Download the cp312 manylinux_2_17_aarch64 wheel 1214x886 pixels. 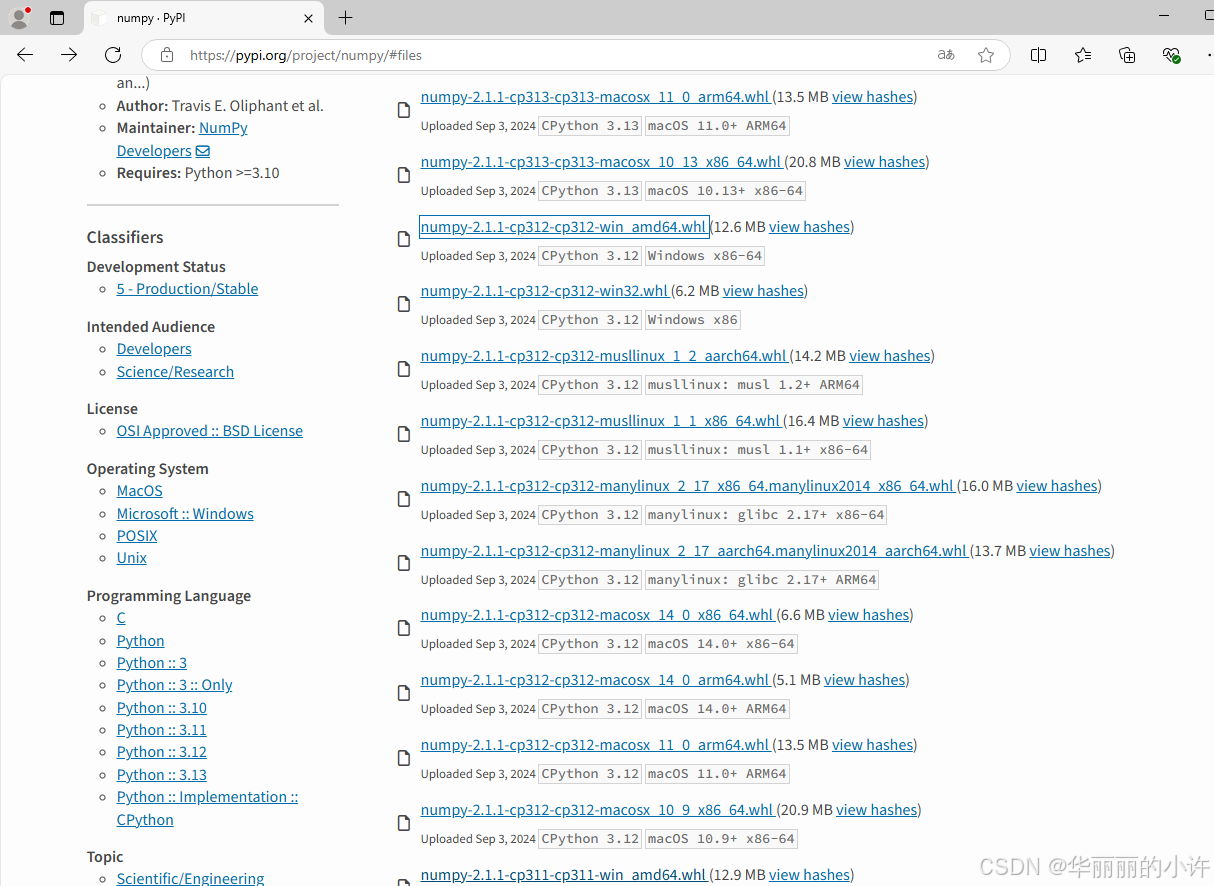[x=694, y=551]
